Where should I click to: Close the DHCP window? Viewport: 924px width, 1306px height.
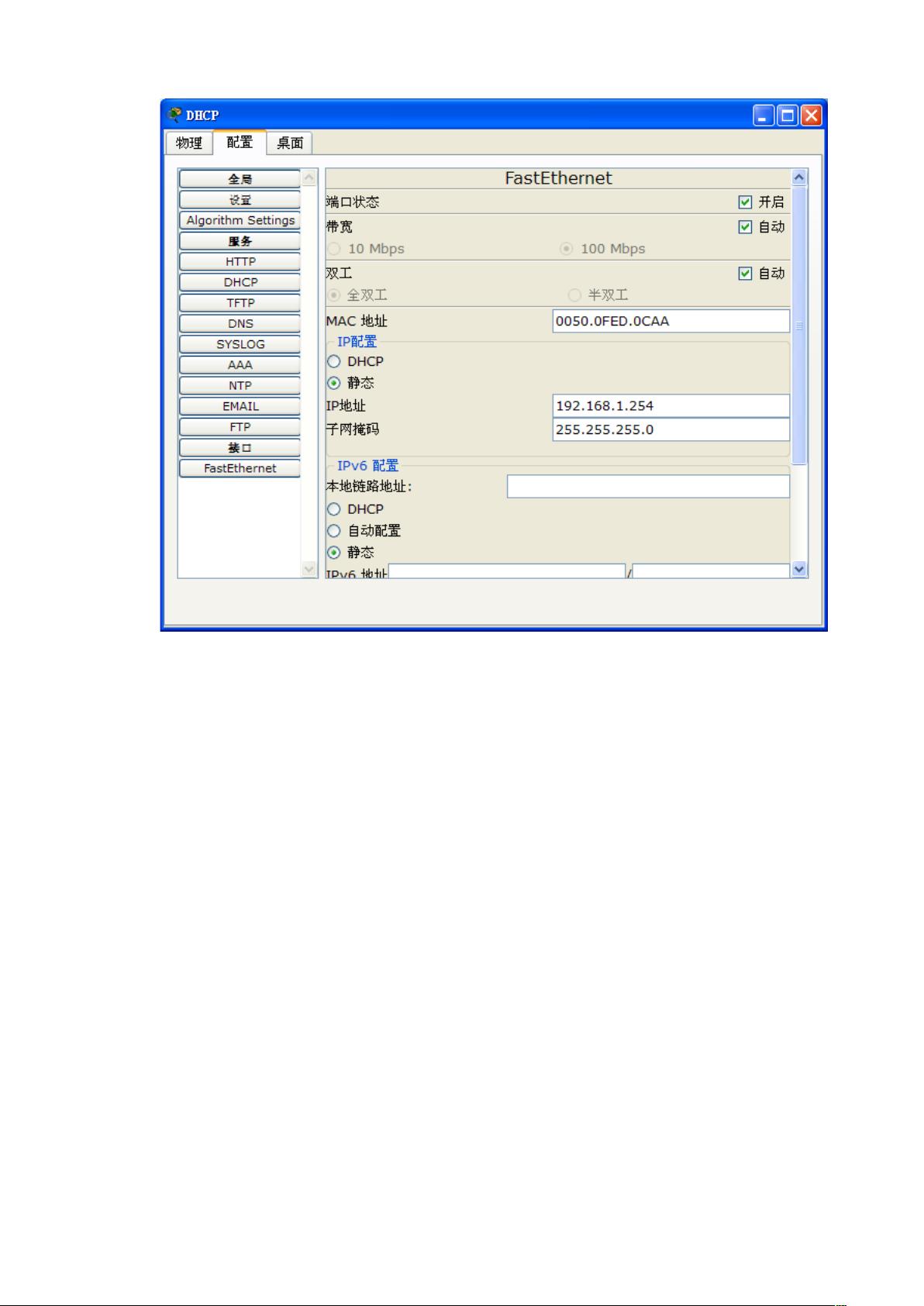tap(811, 116)
